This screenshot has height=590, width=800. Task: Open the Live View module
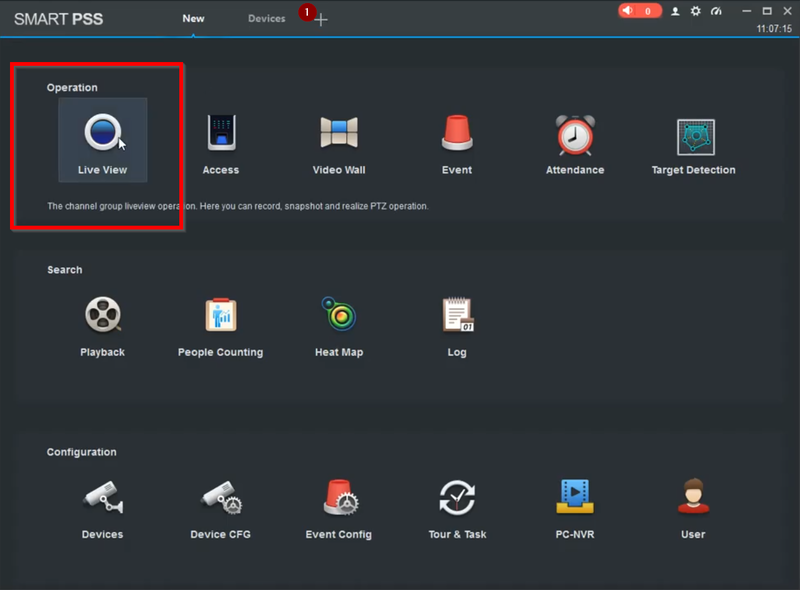[x=103, y=140]
